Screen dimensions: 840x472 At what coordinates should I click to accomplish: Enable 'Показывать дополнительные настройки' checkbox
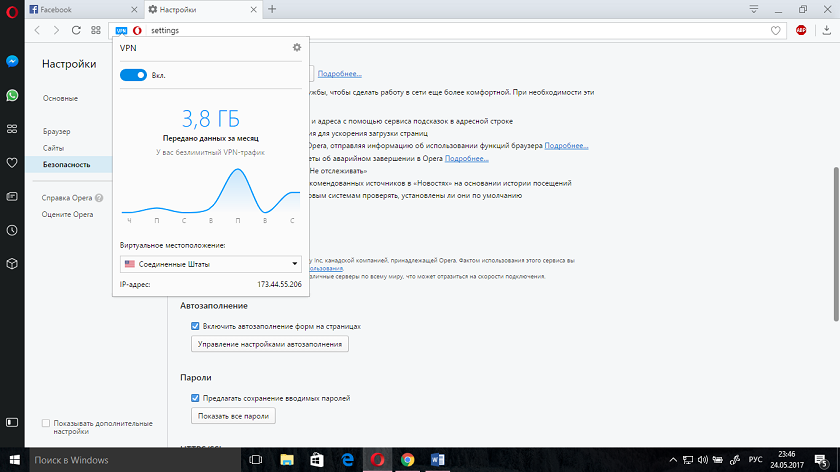tap(46, 423)
